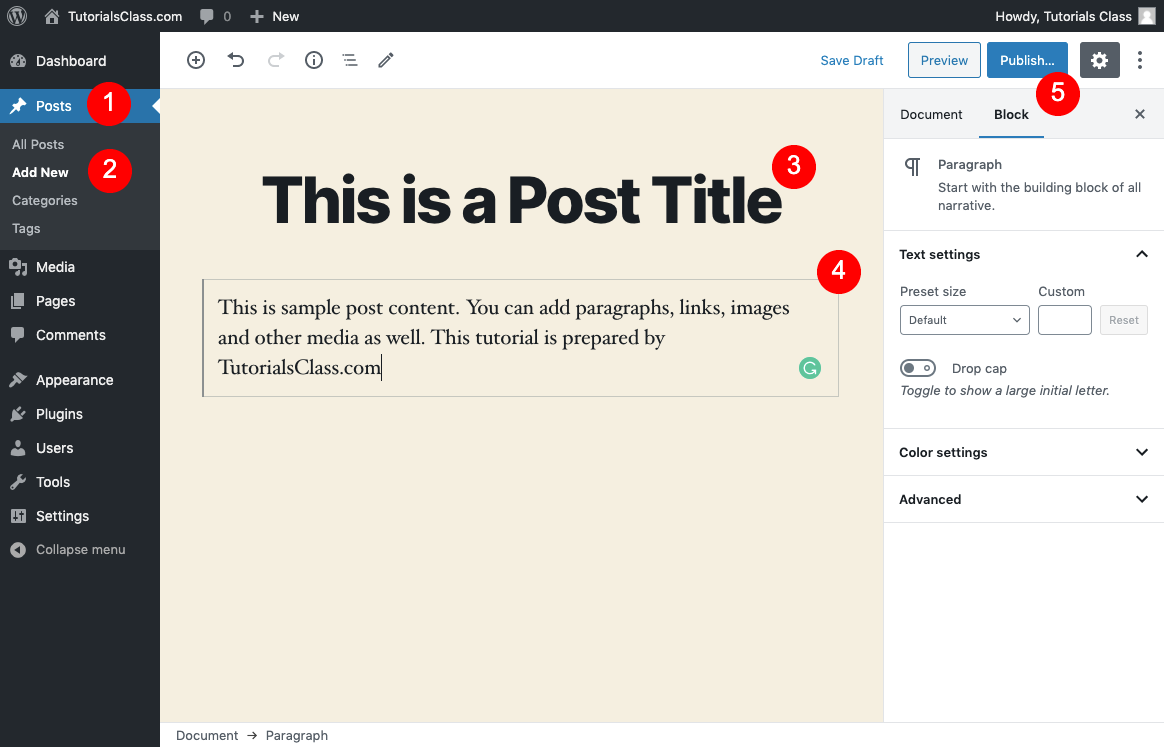Click the Publish button
1164x747 pixels.
coord(1027,60)
